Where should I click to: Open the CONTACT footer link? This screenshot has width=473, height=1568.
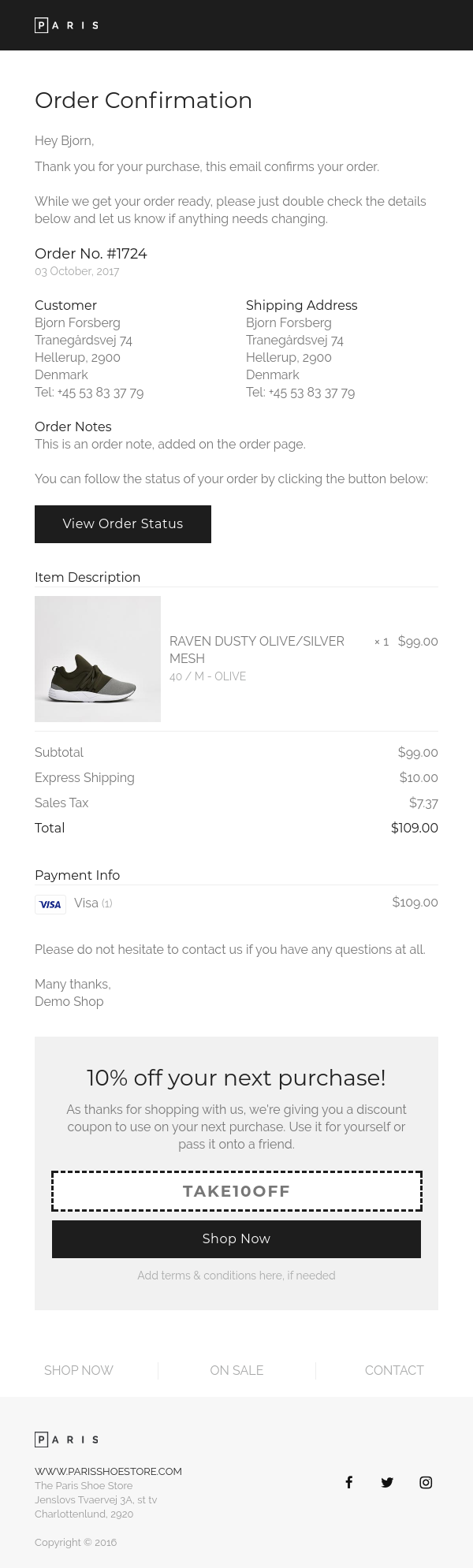[x=394, y=1370]
